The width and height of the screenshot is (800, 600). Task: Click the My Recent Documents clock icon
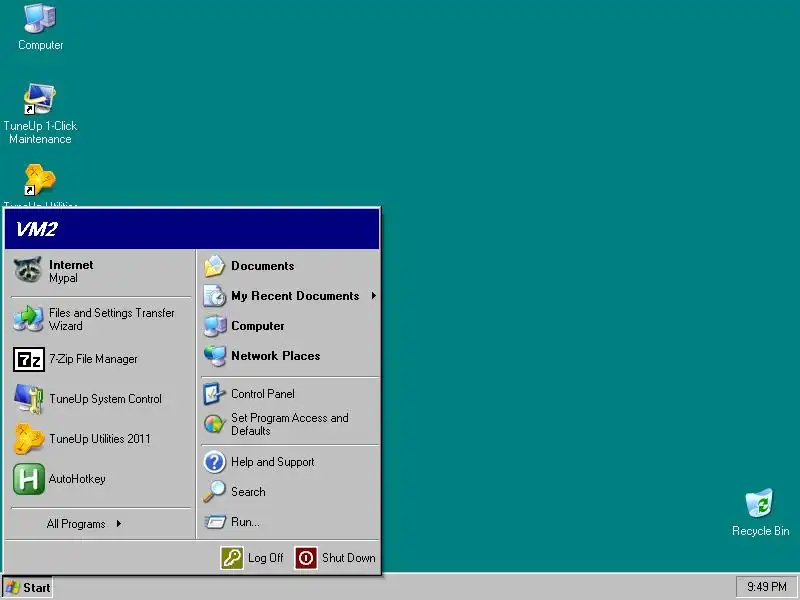point(214,296)
